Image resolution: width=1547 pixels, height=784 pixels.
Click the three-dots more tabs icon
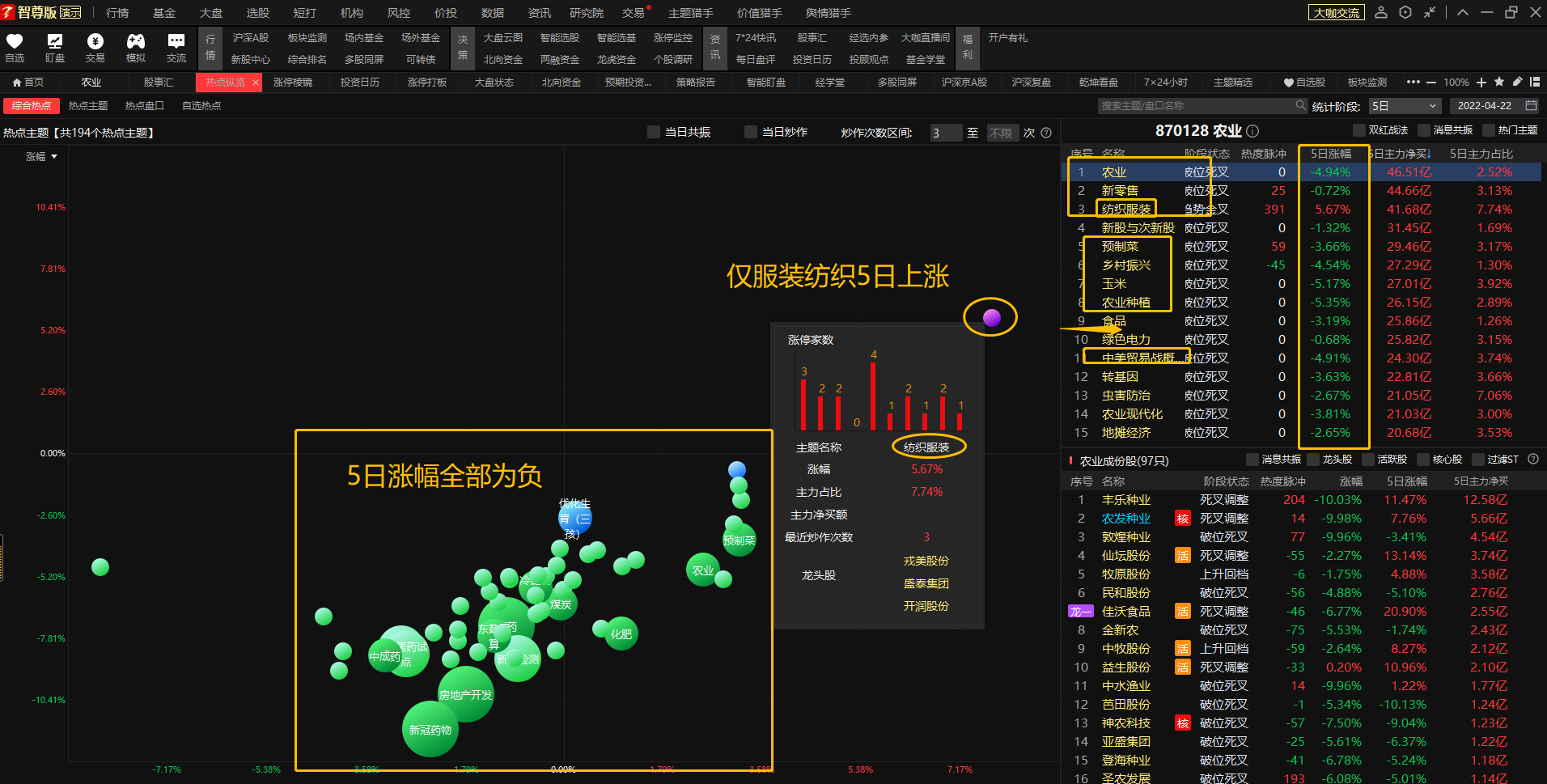pos(1413,82)
